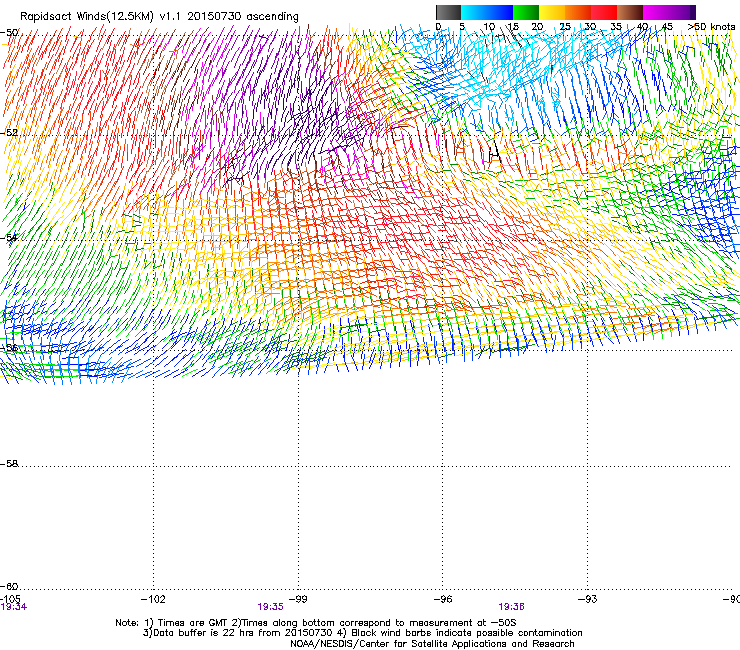This screenshot has width=740, height=650.
Task: Click the magenta-purple 40-50 knots color bar segment
Action: [669, 12]
